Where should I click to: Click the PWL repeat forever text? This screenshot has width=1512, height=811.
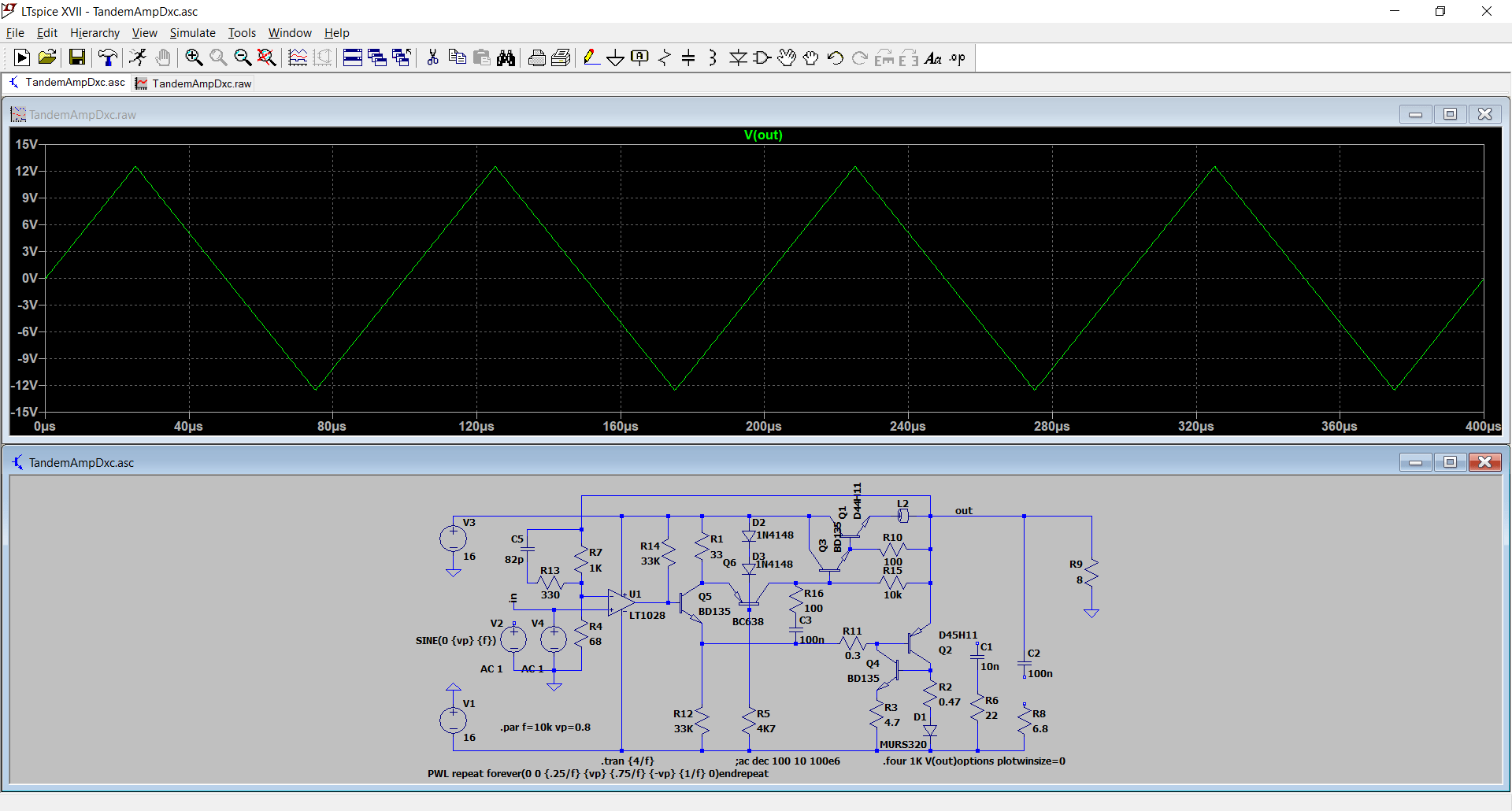[x=598, y=773]
